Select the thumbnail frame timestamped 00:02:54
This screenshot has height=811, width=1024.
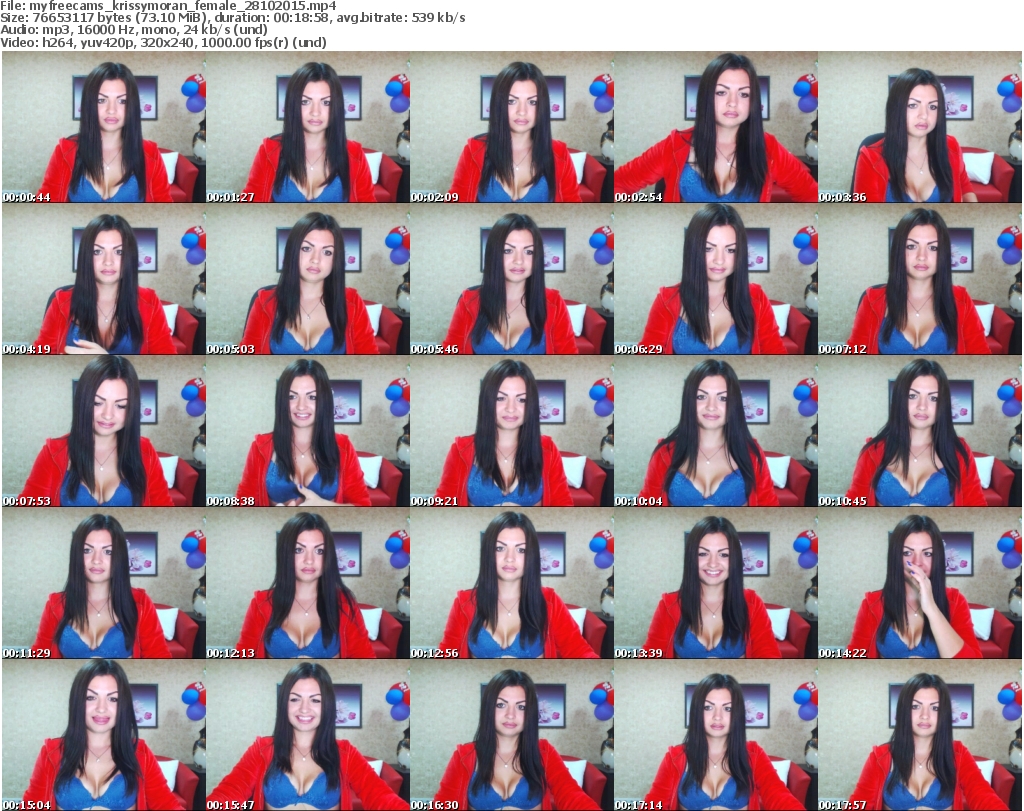pos(716,127)
